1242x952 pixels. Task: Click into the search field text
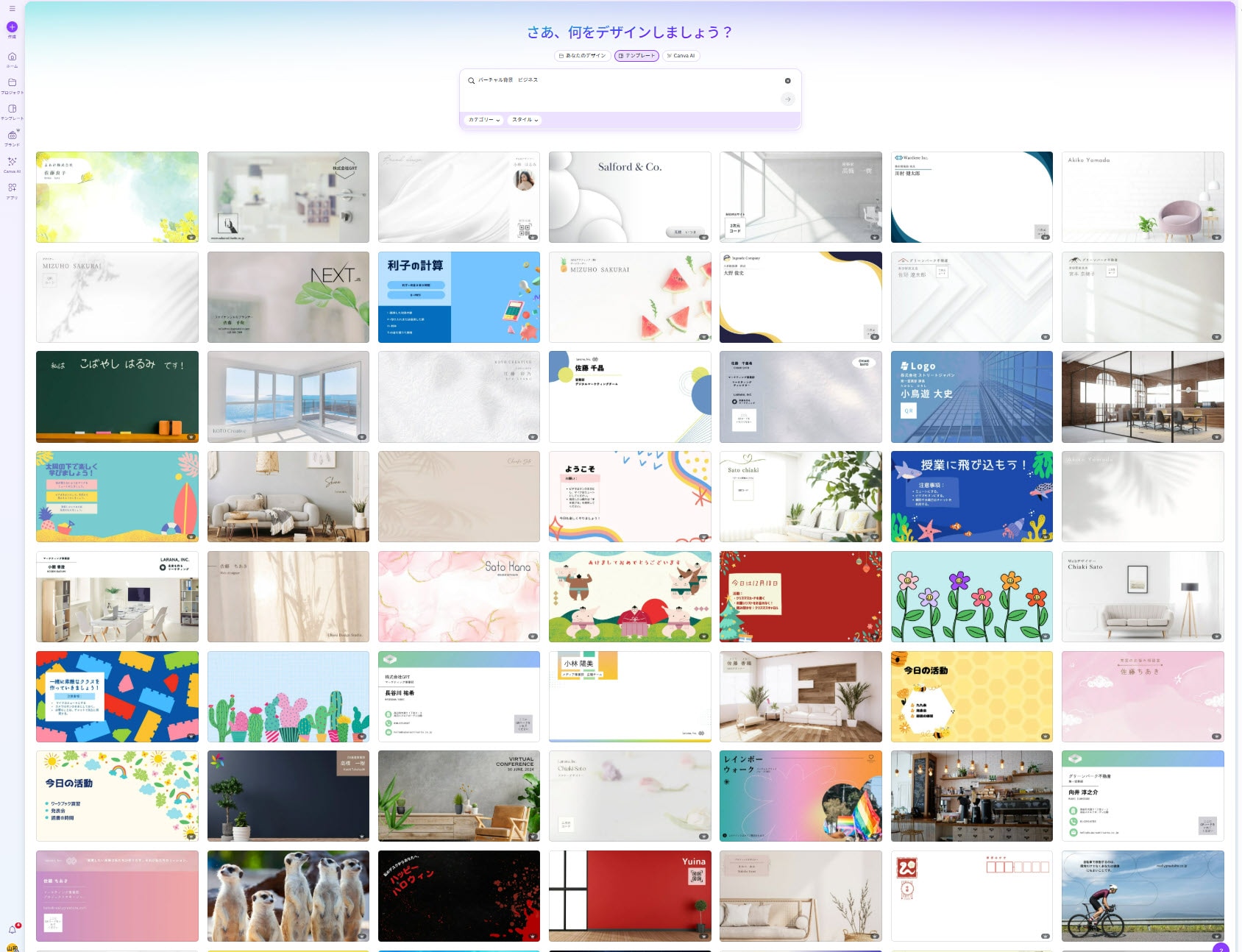pos(589,80)
